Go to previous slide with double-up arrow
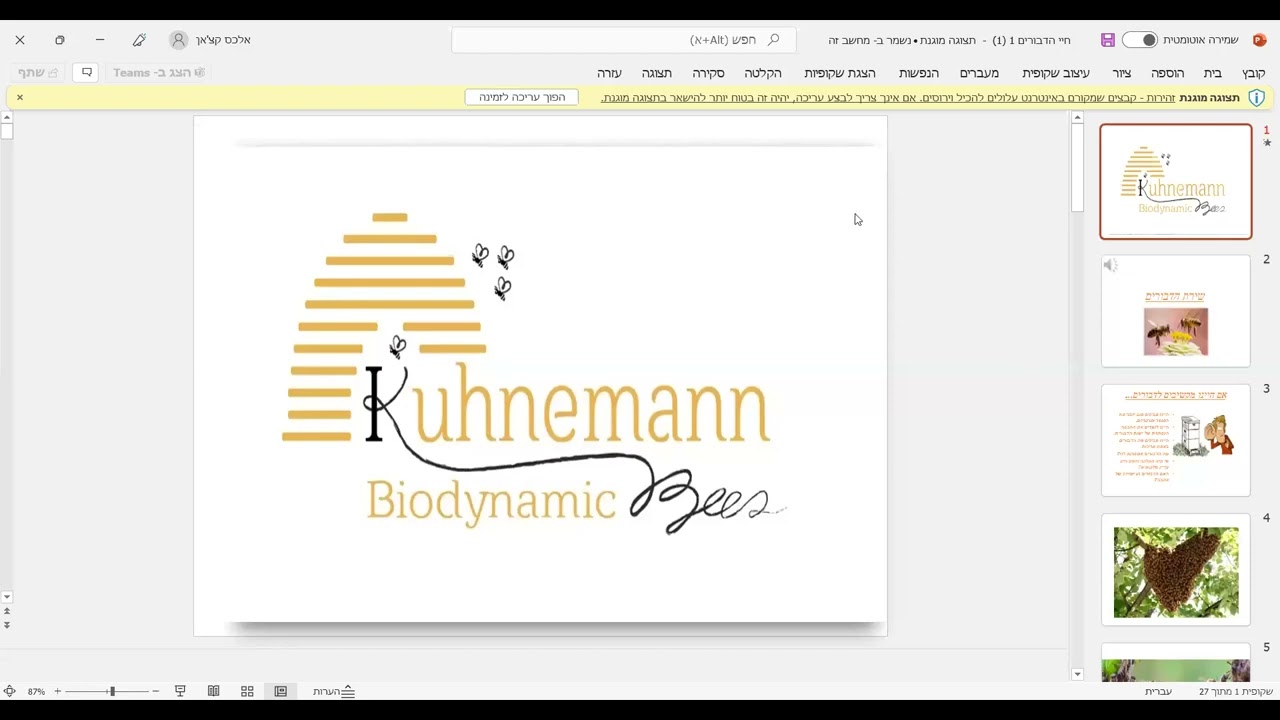The width and height of the screenshot is (1280, 720). click(7, 611)
